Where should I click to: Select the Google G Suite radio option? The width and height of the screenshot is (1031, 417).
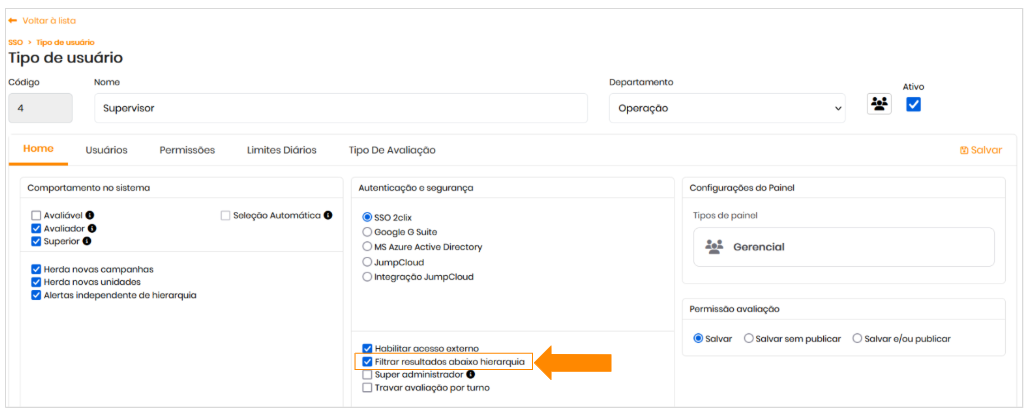pos(367,231)
